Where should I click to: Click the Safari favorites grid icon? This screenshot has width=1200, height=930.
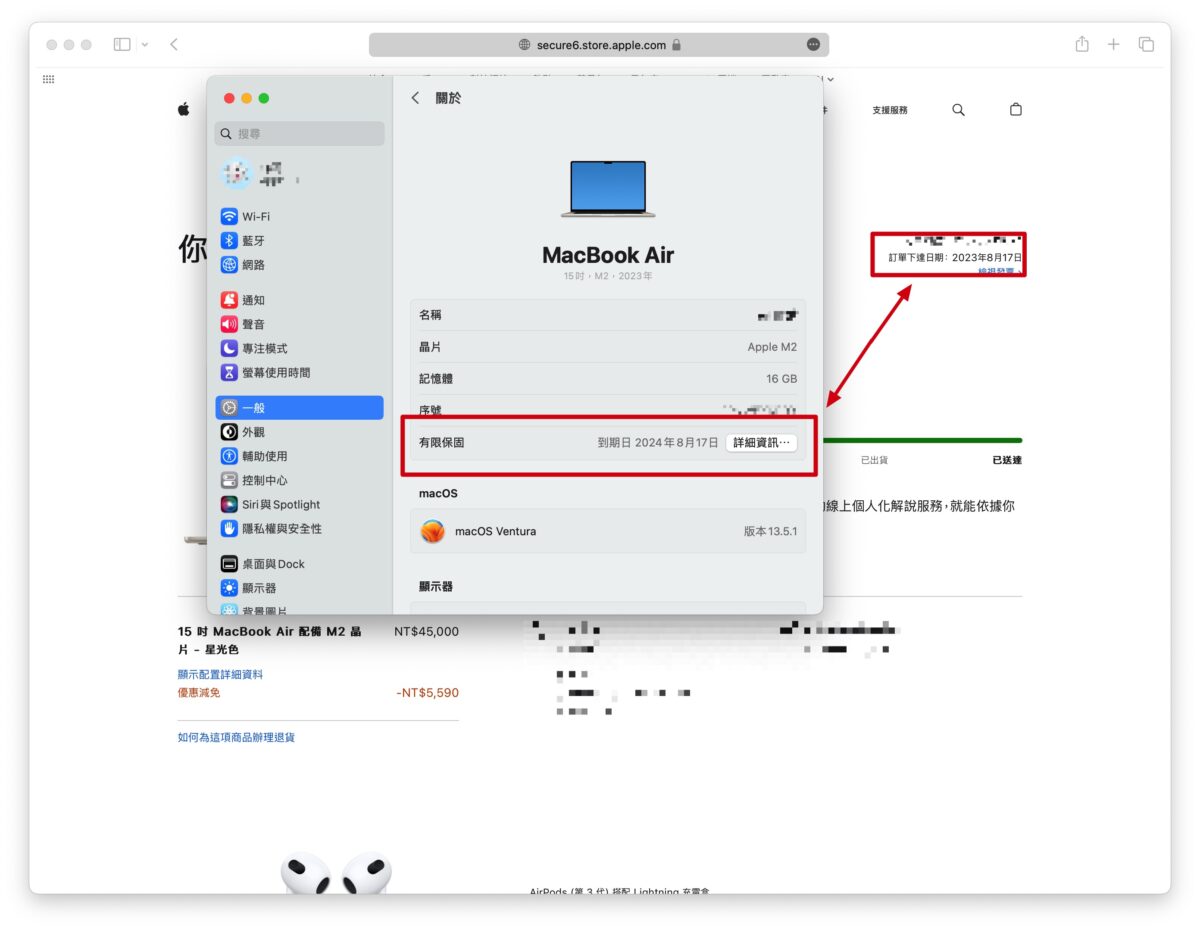tap(48, 79)
